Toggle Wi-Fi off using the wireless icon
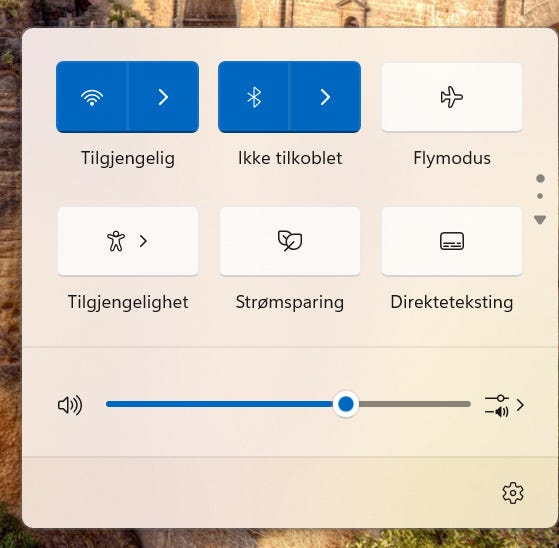The width and height of the screenshot is (559, 548). click(x=92, y=97)
